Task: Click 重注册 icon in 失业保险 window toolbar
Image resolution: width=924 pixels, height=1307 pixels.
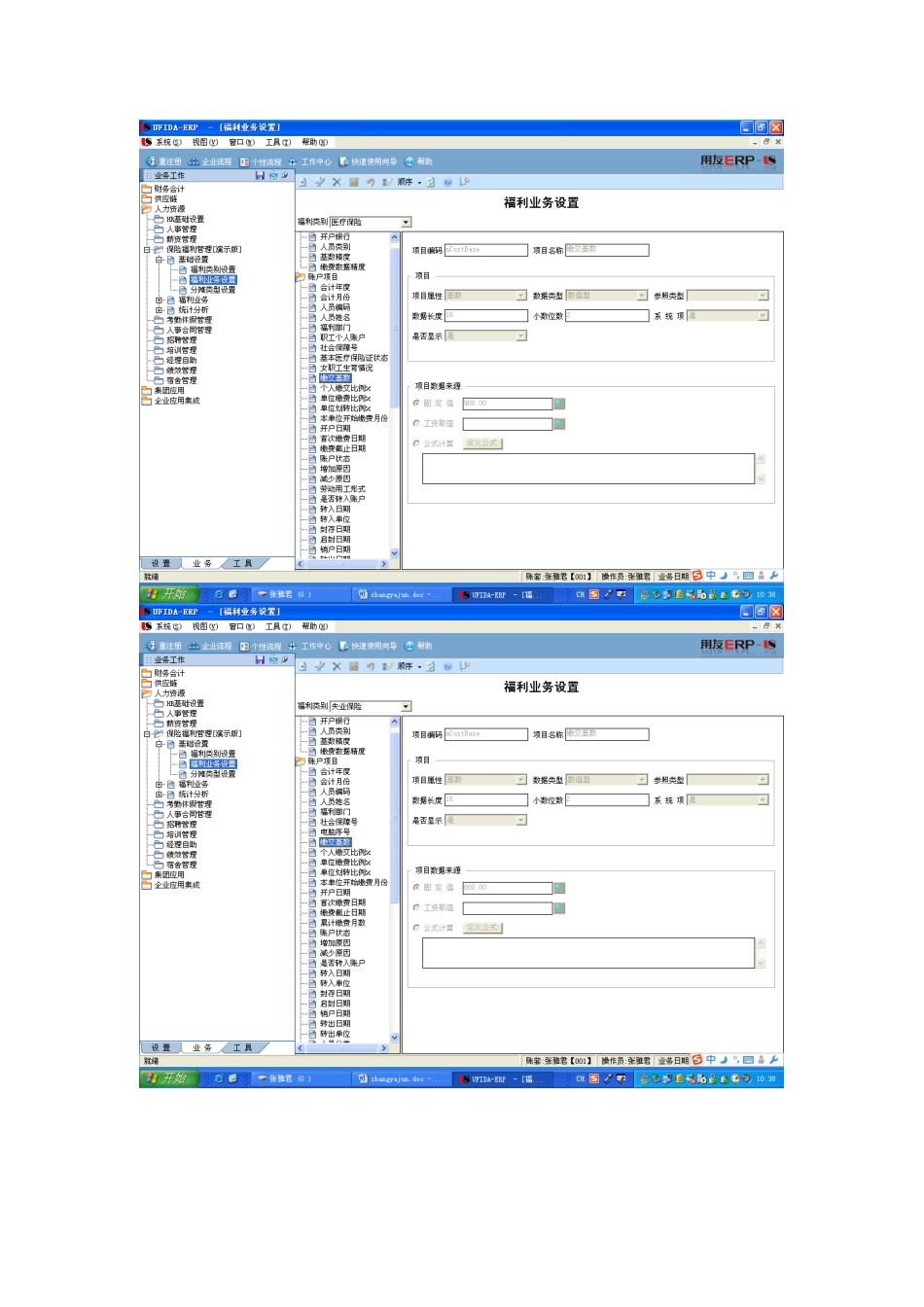Action: pyautogui.click(x=151, y=646)
